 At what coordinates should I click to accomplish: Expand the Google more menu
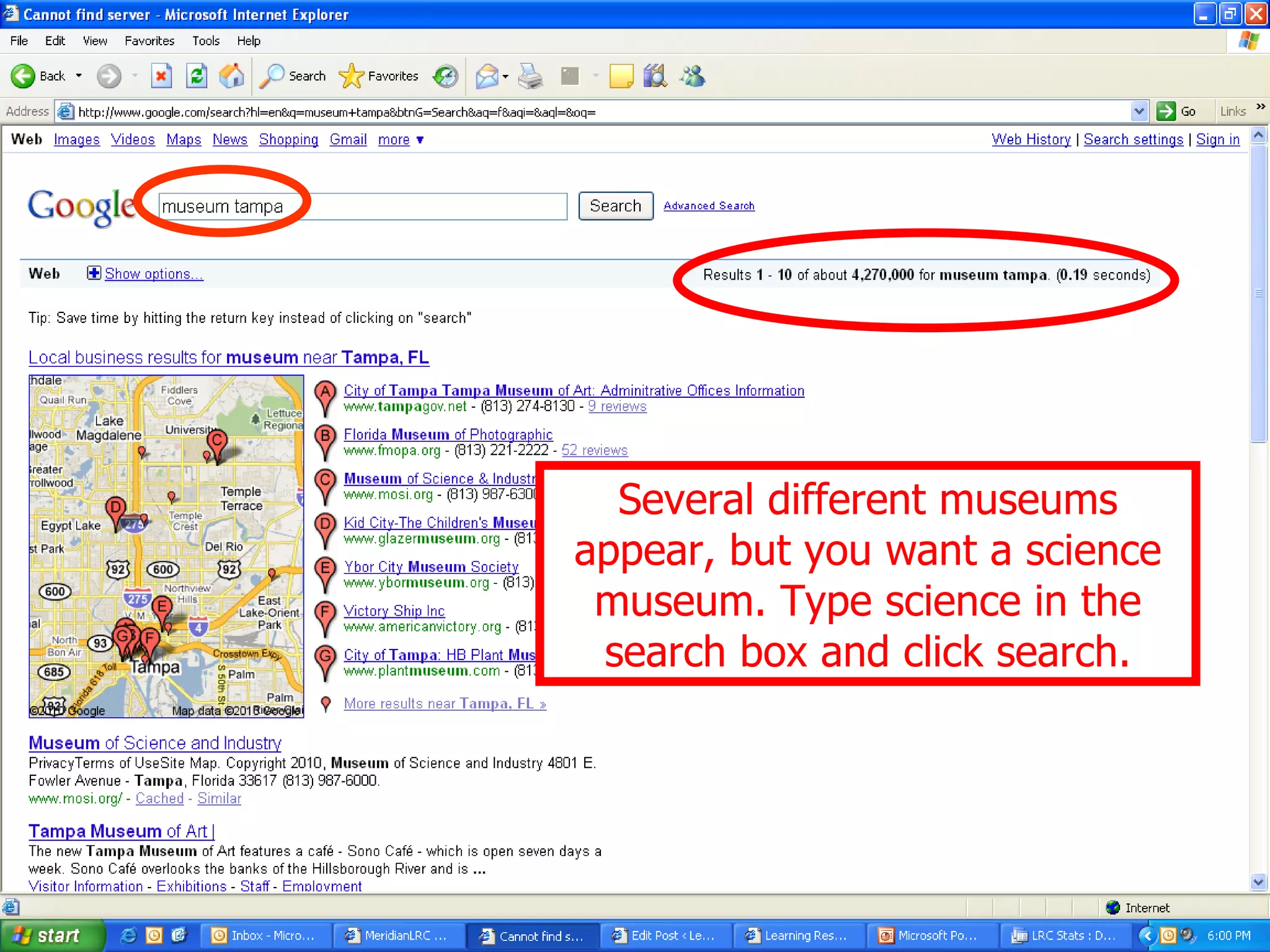[401, 140]
